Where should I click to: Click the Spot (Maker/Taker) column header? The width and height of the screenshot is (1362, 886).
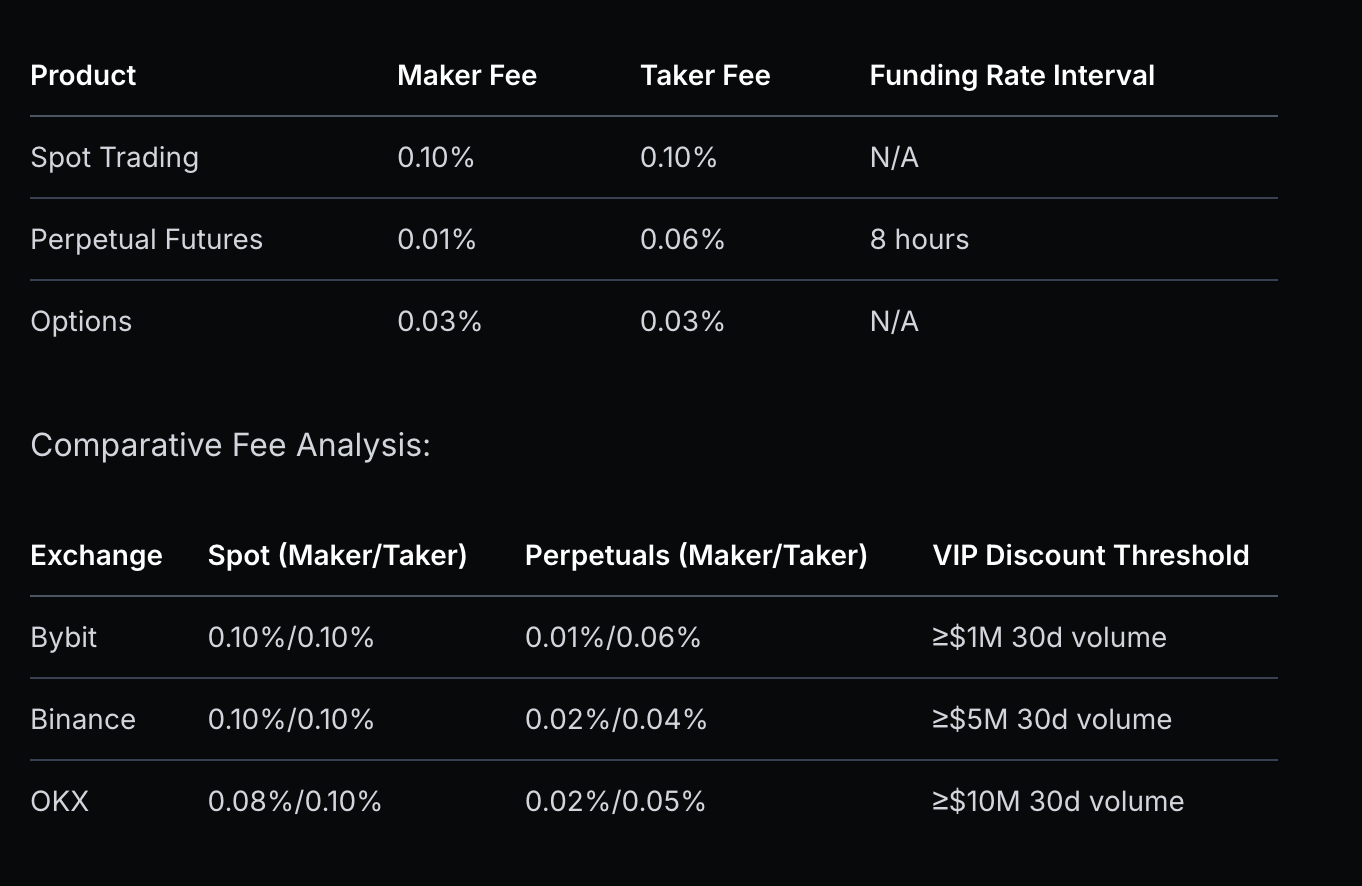point(337,556)
